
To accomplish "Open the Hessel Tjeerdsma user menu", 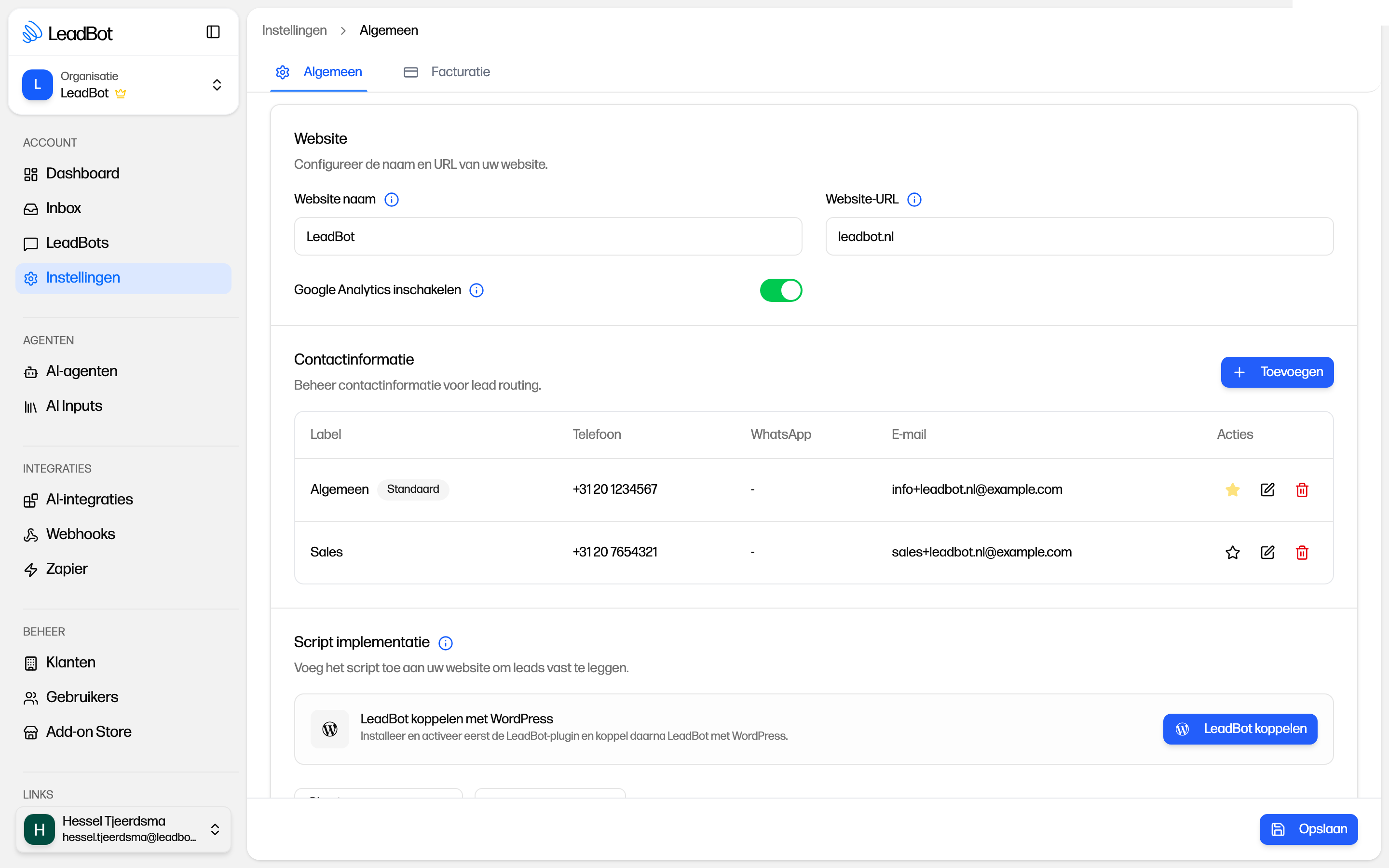I will [123, 829].
